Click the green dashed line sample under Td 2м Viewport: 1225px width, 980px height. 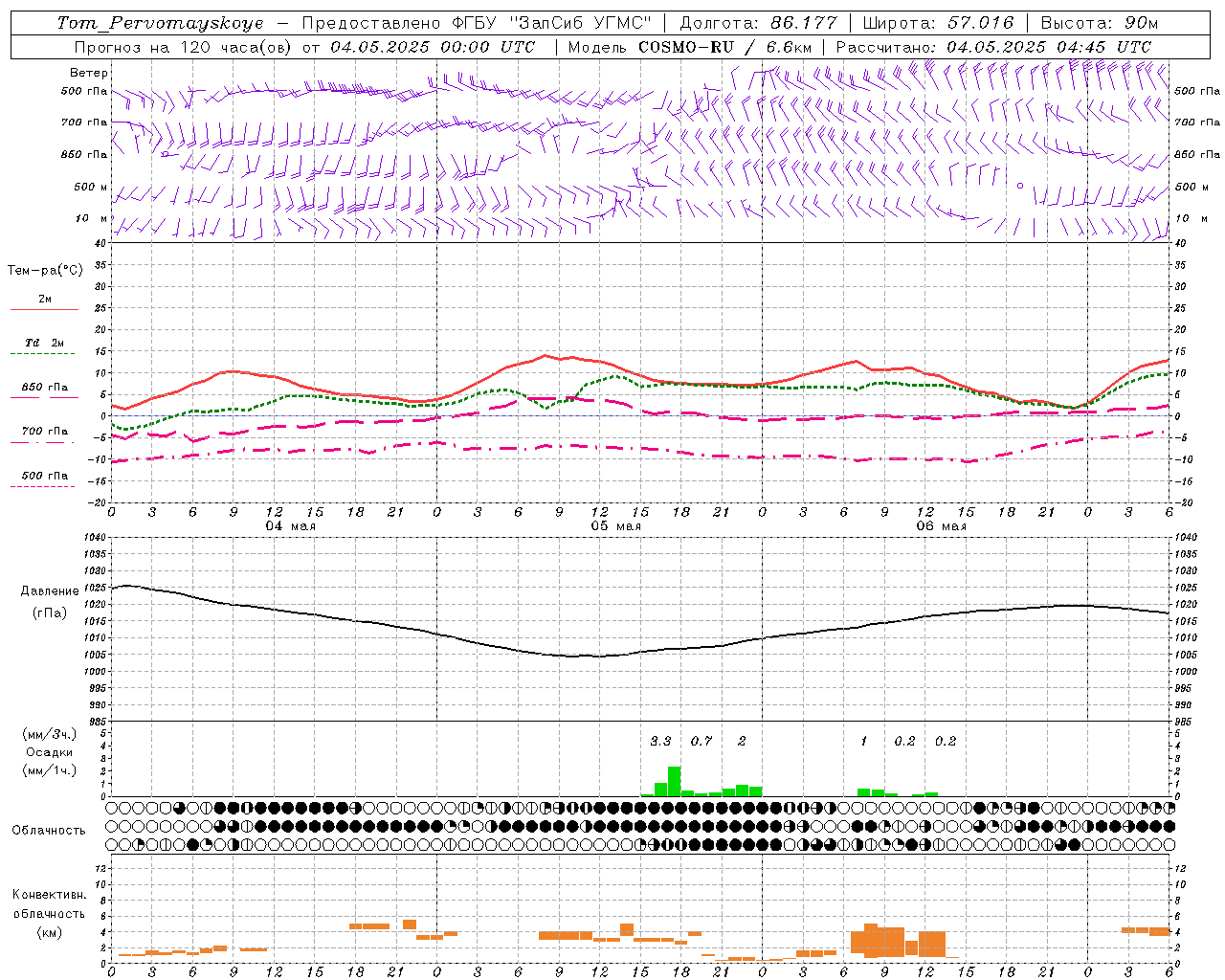coord(44,354)
